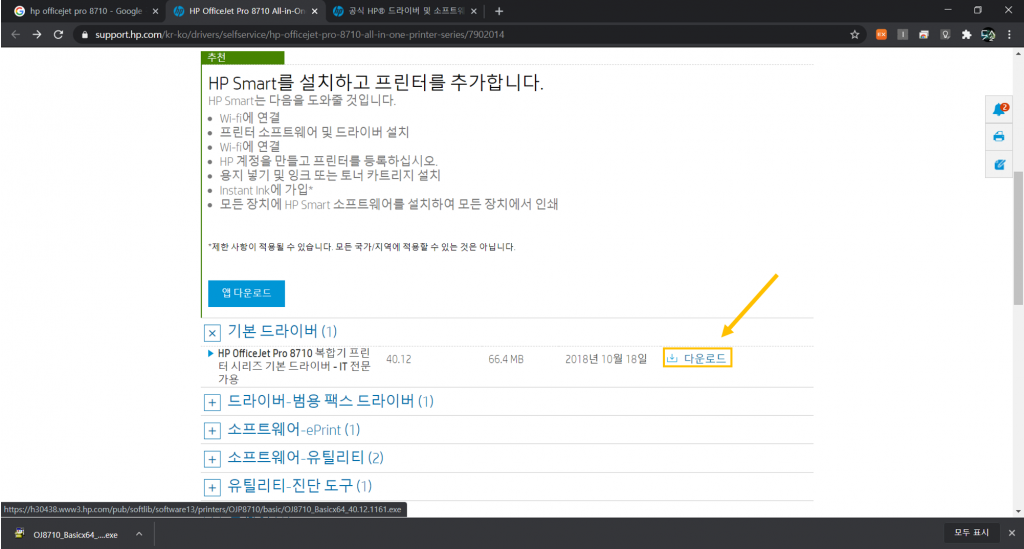Collapse the 기본 드라이버 section

tap(212, 333)
